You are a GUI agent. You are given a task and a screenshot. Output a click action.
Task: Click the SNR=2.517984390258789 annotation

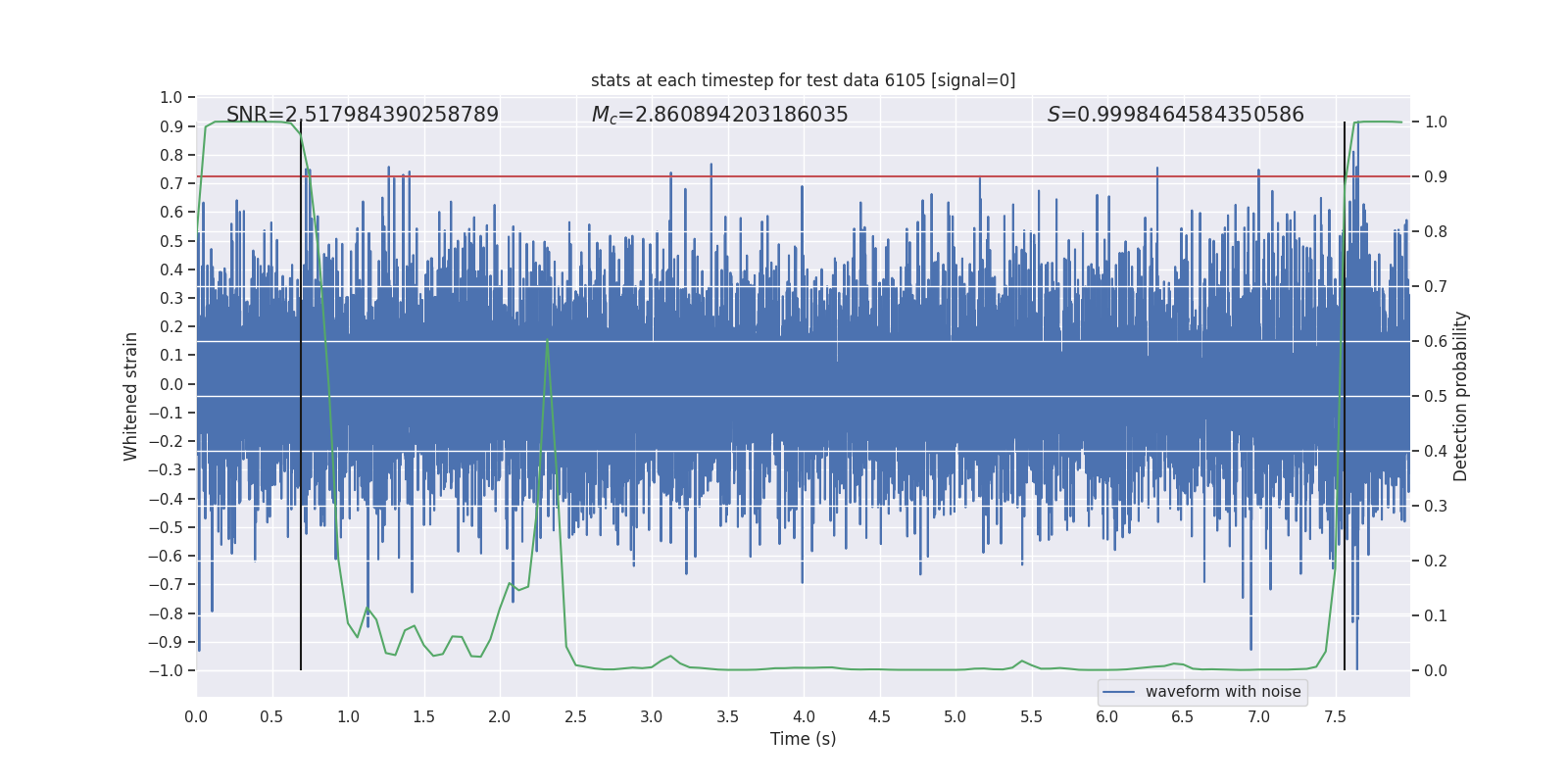[363, 115]
